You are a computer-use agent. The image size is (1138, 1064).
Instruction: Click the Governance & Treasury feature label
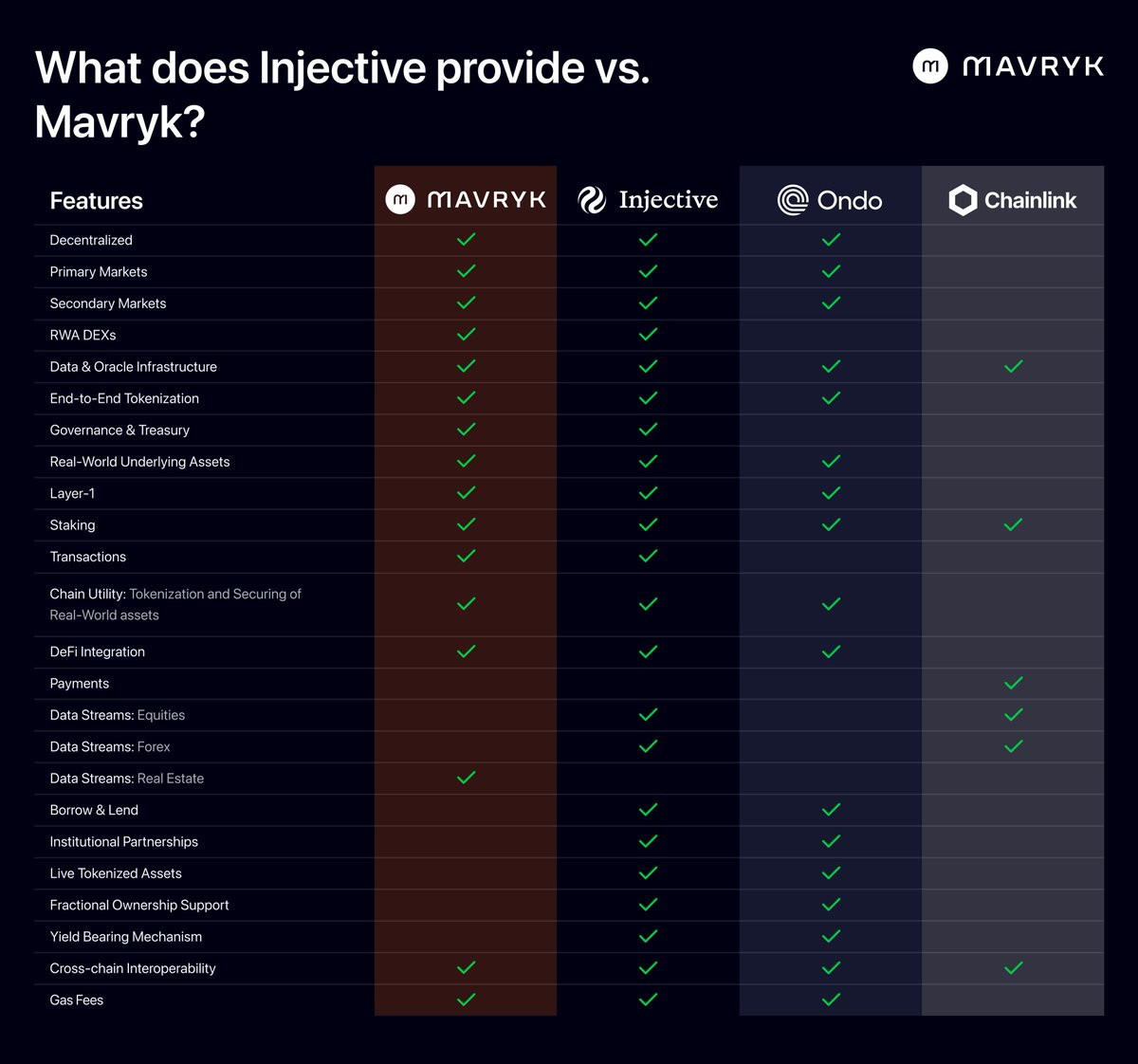119,430
